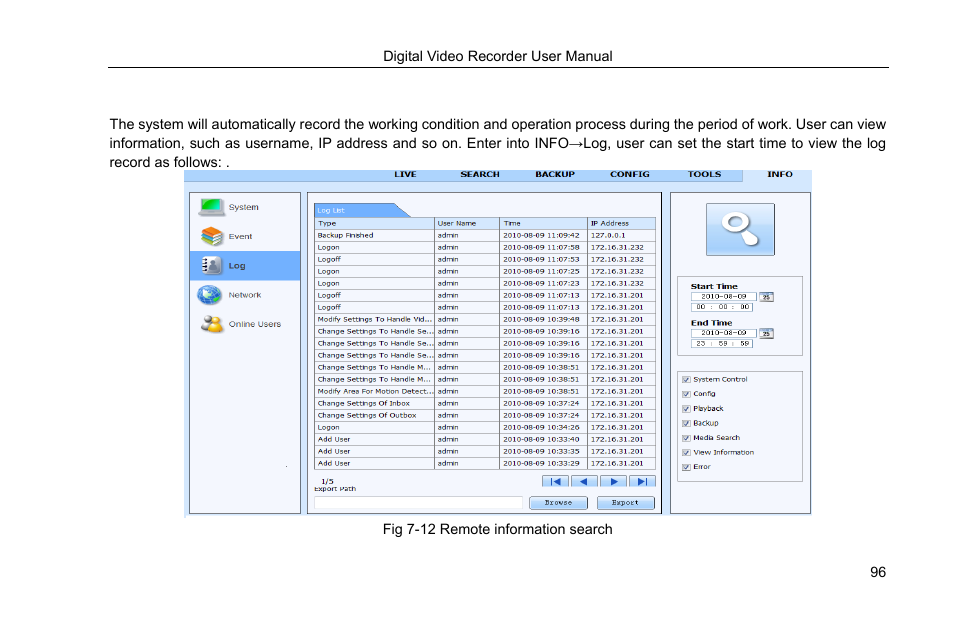954x637 pixels.
Task: Toggle the Config filter checkbox
Action: click(686, 394)
